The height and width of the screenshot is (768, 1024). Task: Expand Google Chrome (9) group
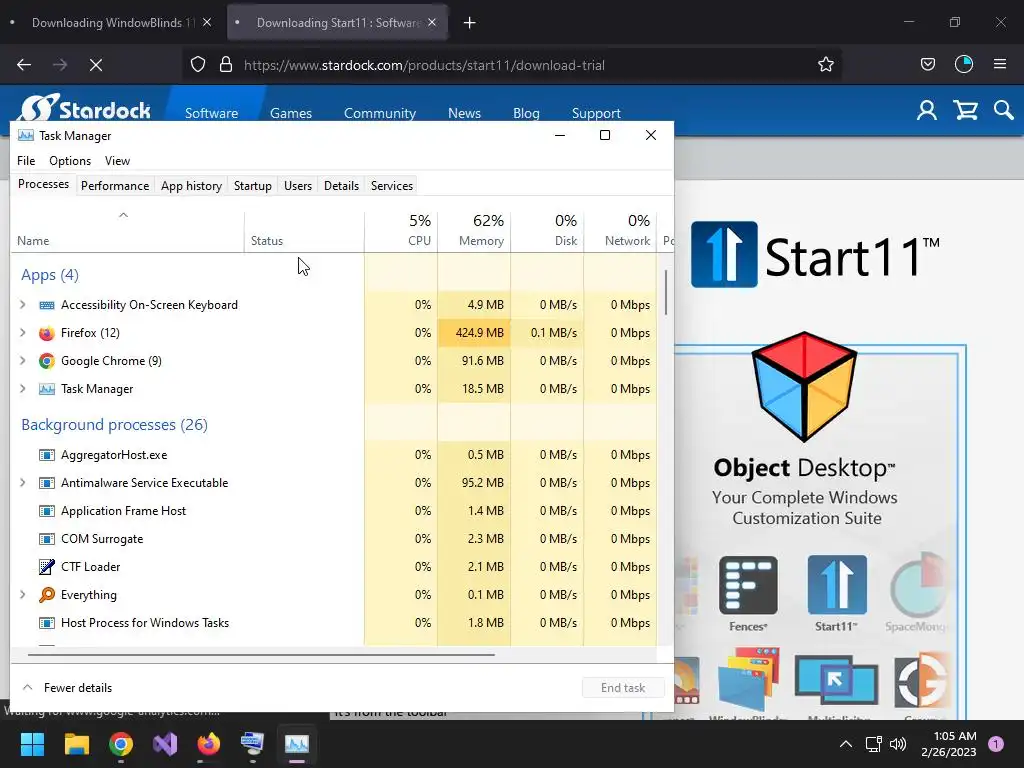tap(23, 361)
